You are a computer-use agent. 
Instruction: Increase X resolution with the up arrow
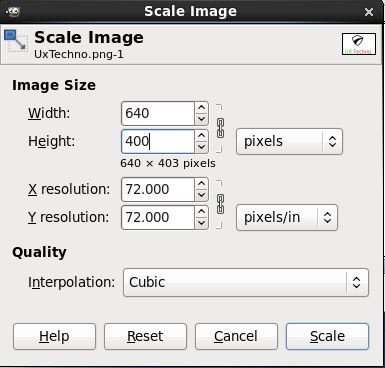click(x=201, y=184)
